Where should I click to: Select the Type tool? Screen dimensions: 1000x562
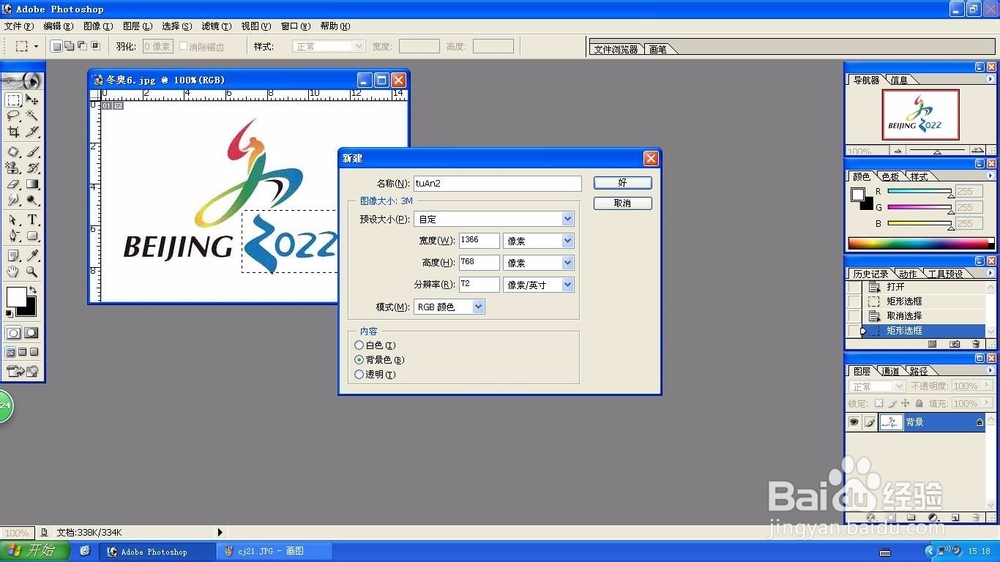[x=32, y=220]
